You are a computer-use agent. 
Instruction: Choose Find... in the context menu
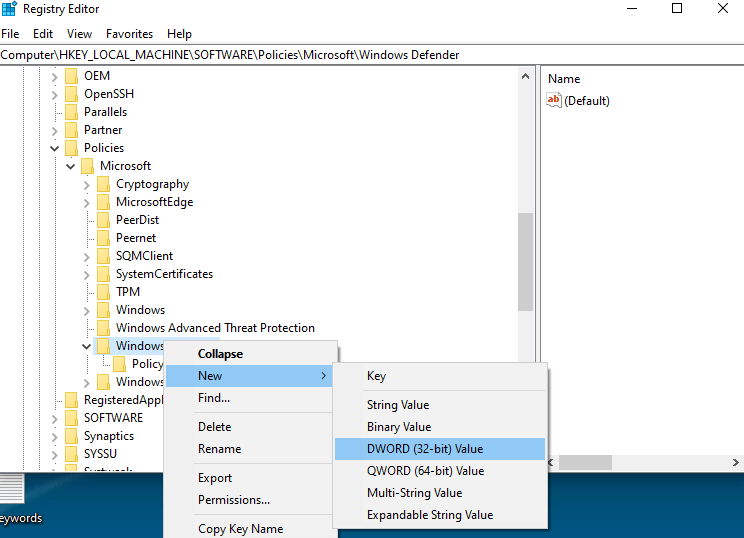pyautogui.click(x=250, y=398)
